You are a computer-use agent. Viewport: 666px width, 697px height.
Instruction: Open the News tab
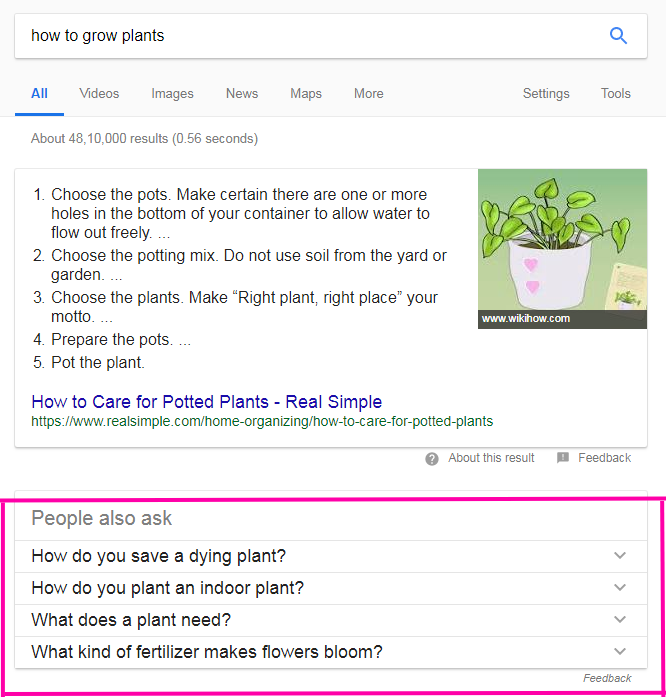(x=242, y=93)
